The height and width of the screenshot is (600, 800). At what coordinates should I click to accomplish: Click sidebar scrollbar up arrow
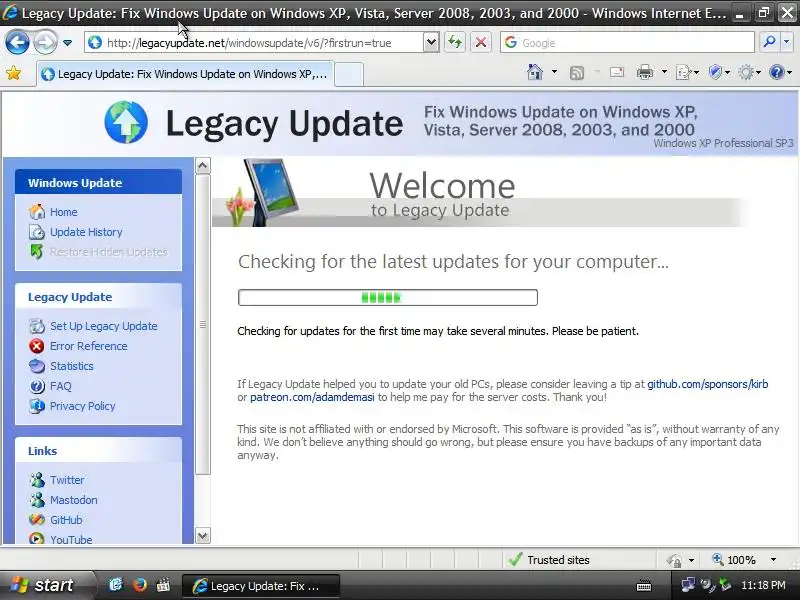203,165
